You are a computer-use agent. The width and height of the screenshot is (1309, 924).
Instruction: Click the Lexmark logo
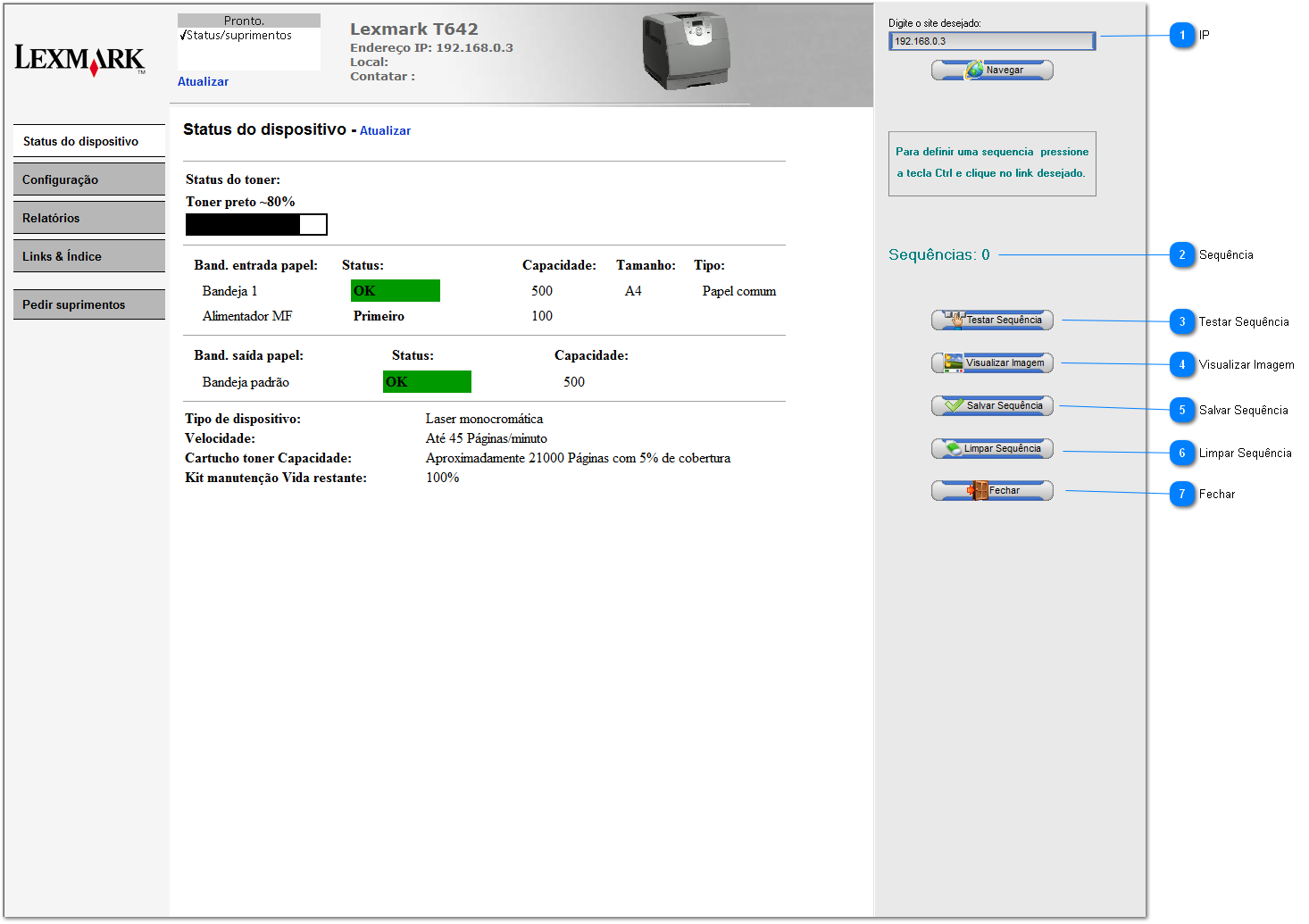pos(80,61)
